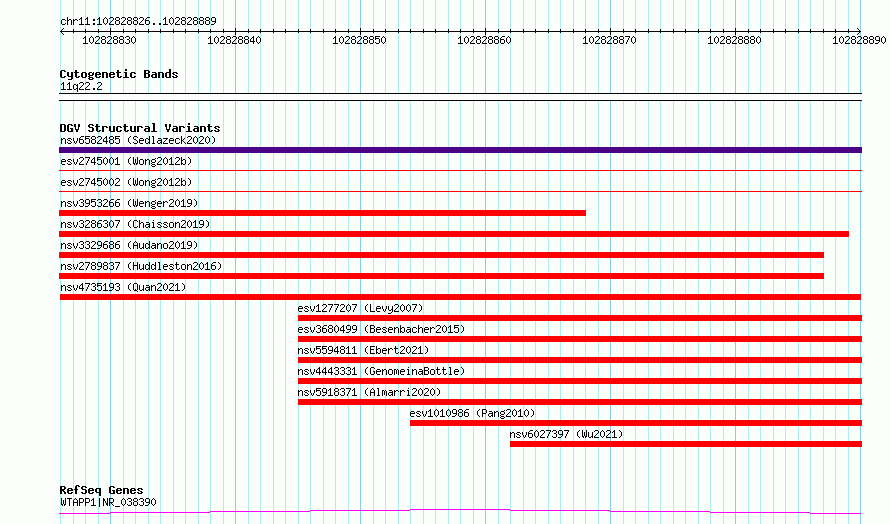
Task: Click ruler position 102828880
Action: 734,40
